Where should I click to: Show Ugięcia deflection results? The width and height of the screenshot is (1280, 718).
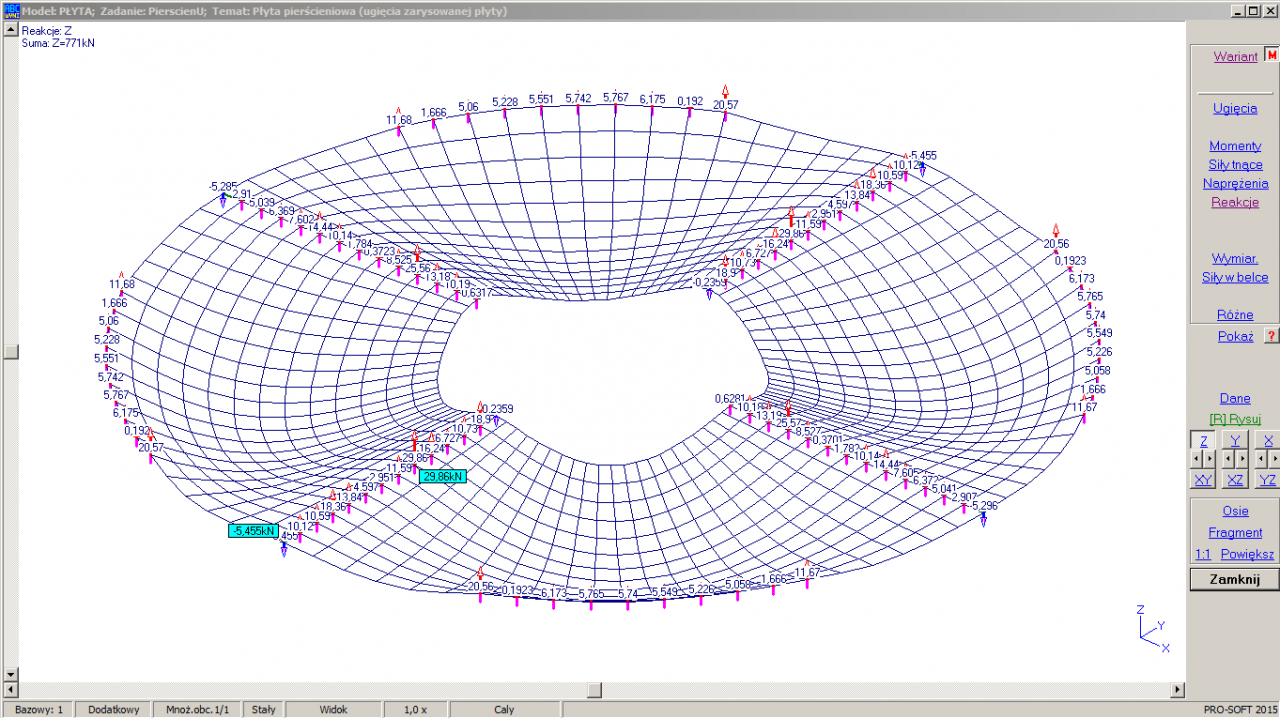tap(1235, 108)
